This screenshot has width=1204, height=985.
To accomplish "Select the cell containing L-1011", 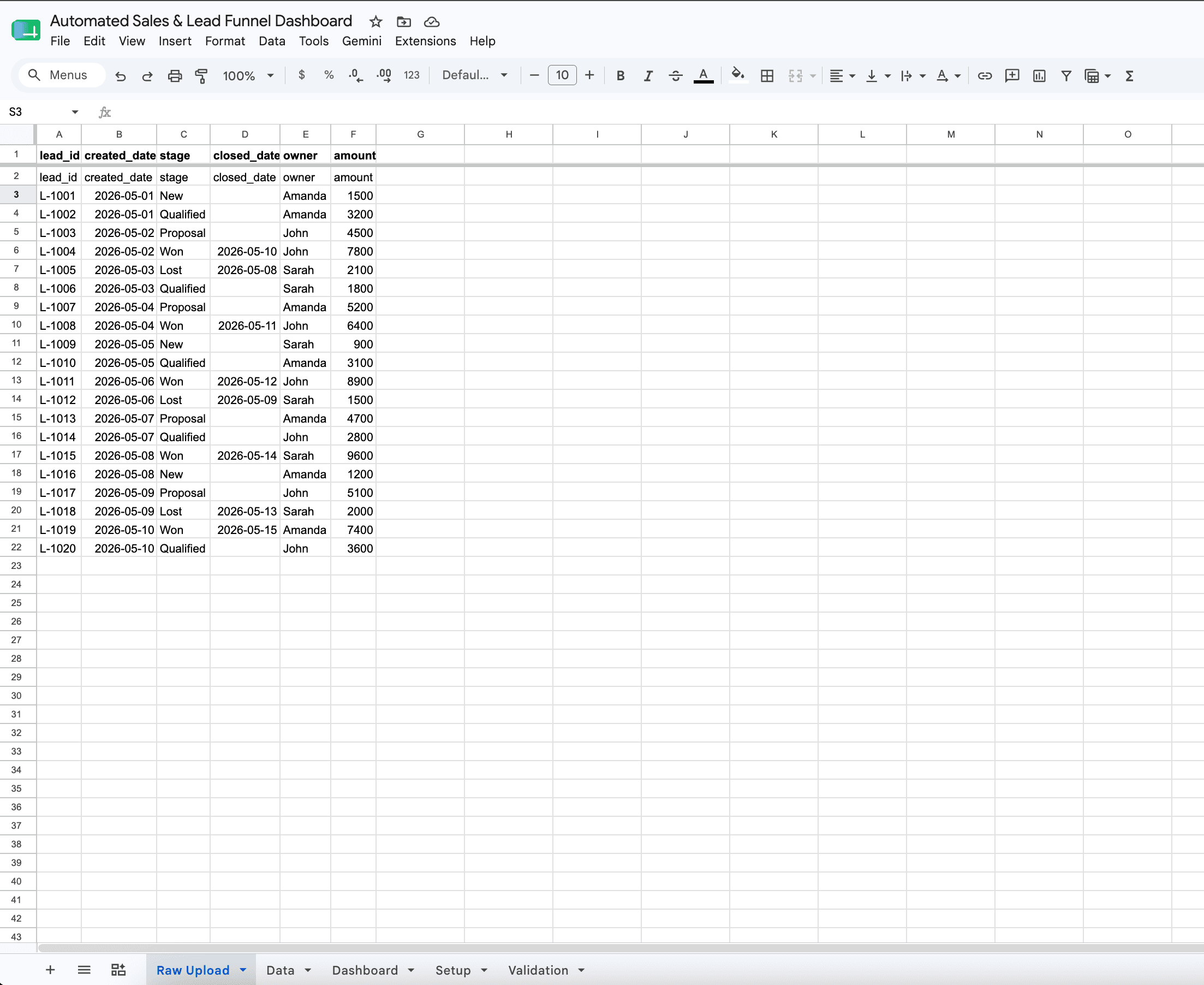I will pos(59,381).
